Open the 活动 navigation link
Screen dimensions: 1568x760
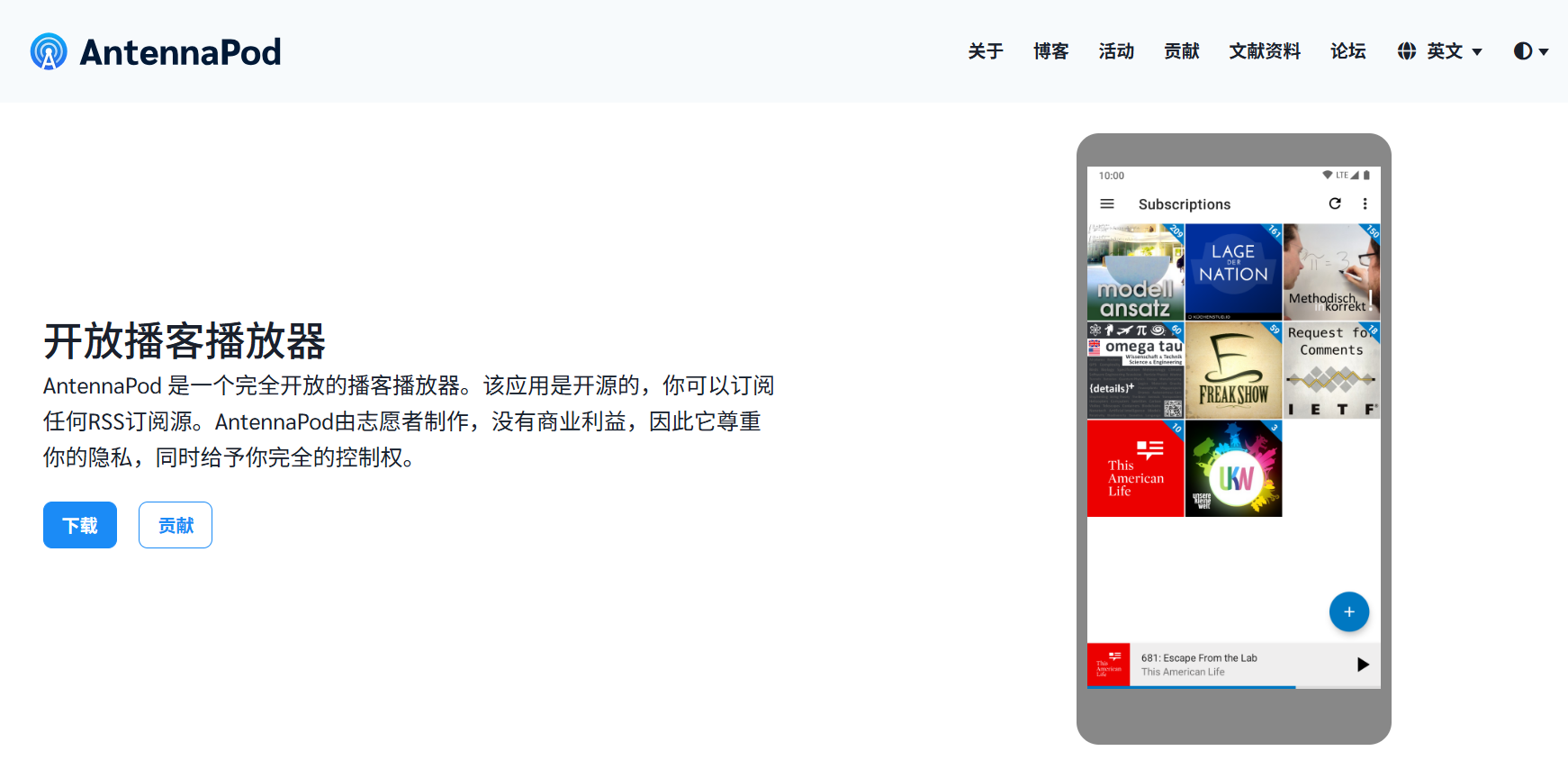pos(1116,51)
